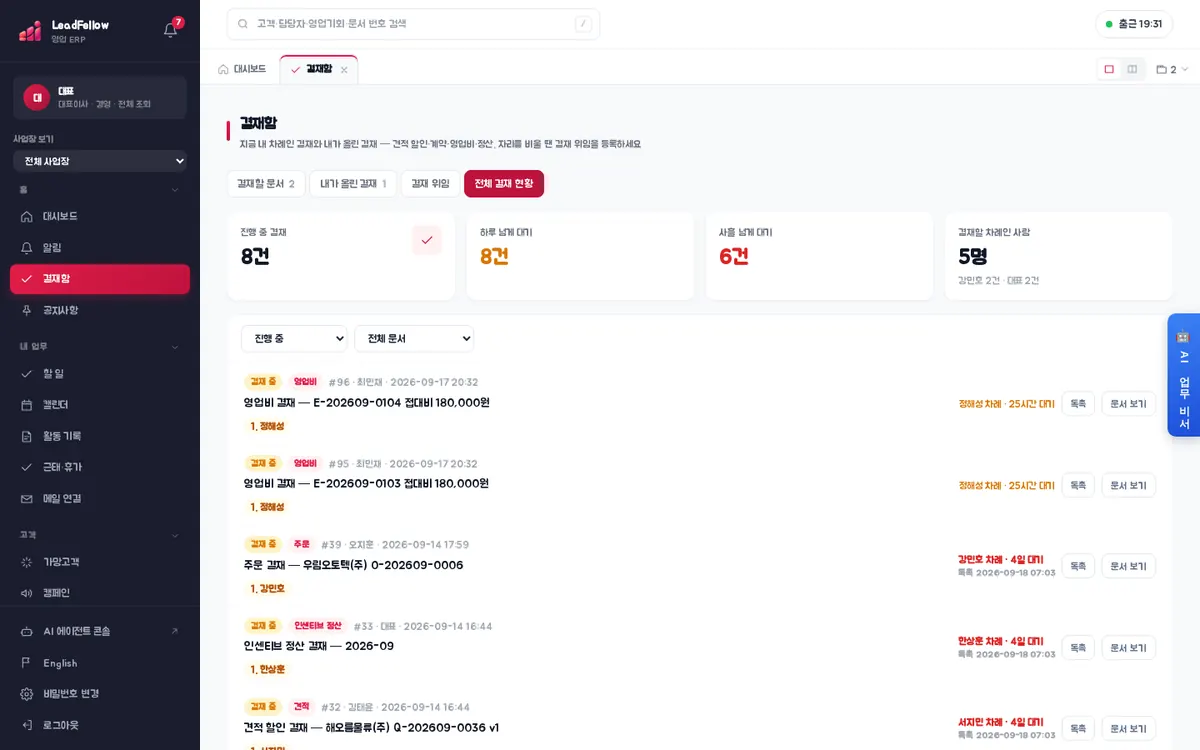Click the 대표 user avatar

click(x=36, y=97)
